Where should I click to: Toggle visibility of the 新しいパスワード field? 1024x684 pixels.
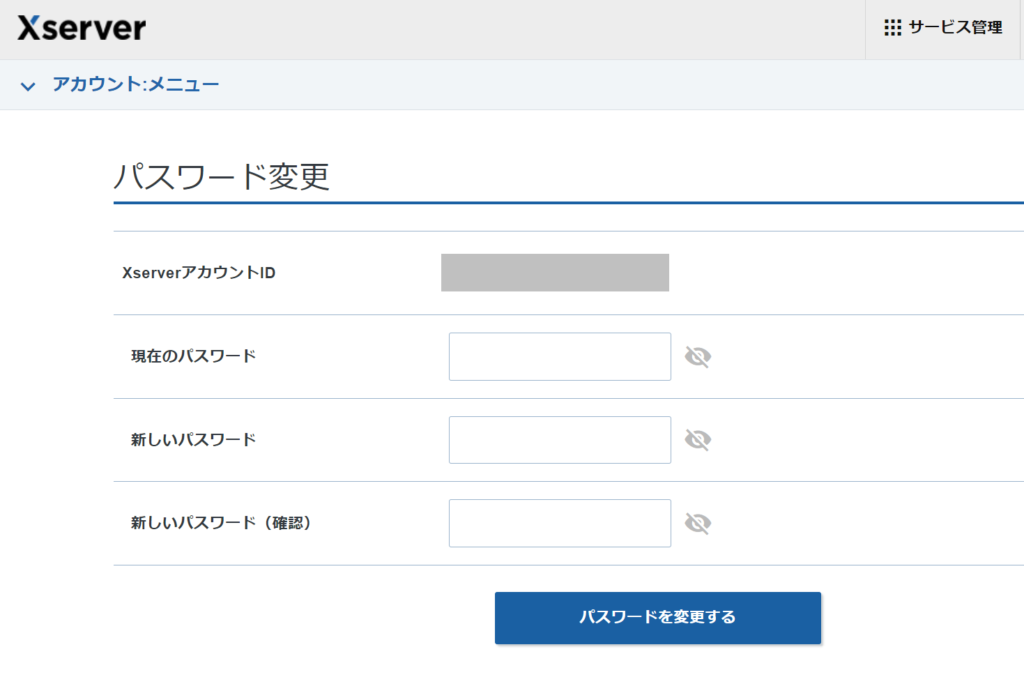tap(697, 440)
